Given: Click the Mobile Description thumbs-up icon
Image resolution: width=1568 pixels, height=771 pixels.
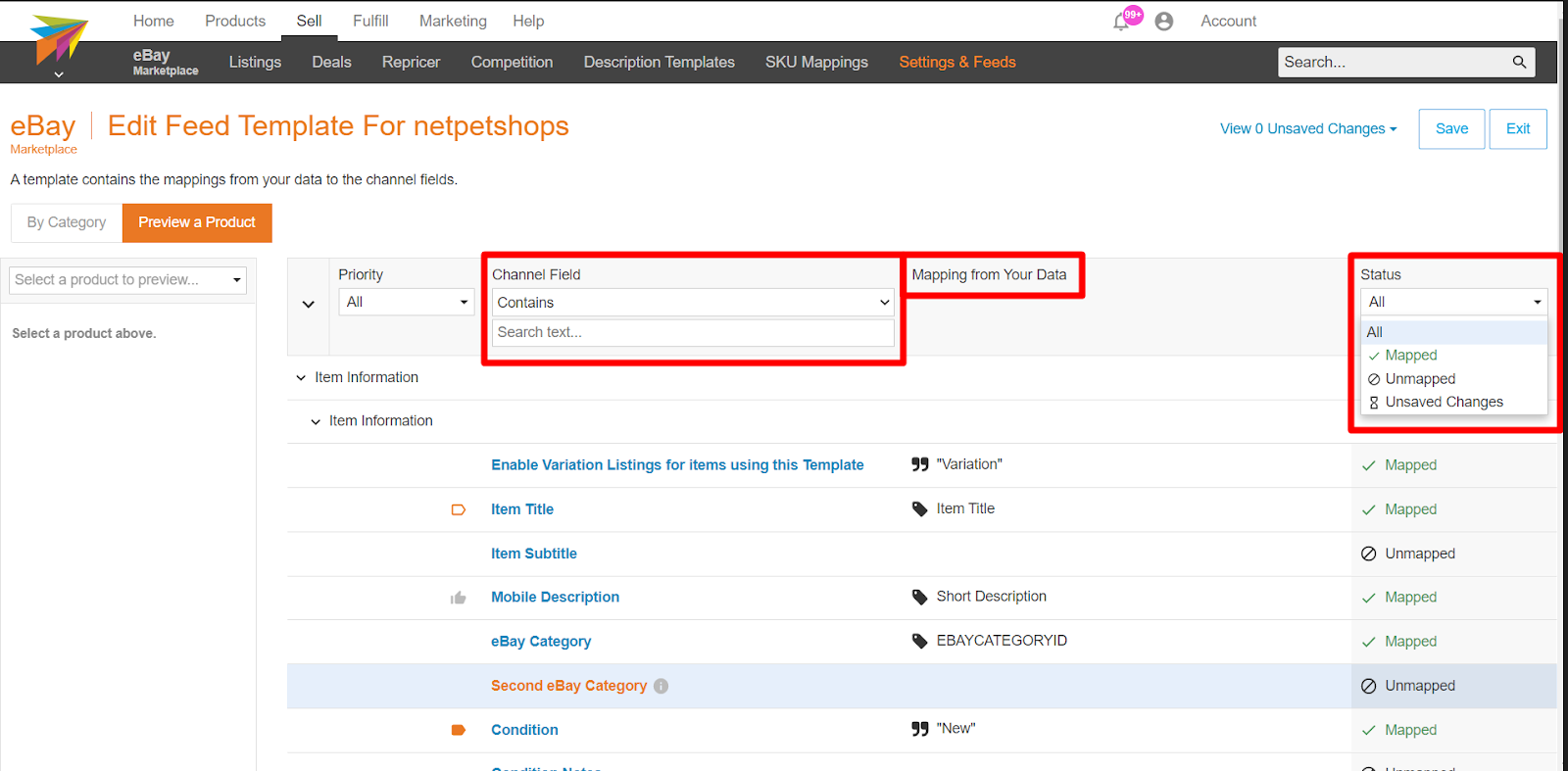Looking at the screenshot, I should coord(458,598).
